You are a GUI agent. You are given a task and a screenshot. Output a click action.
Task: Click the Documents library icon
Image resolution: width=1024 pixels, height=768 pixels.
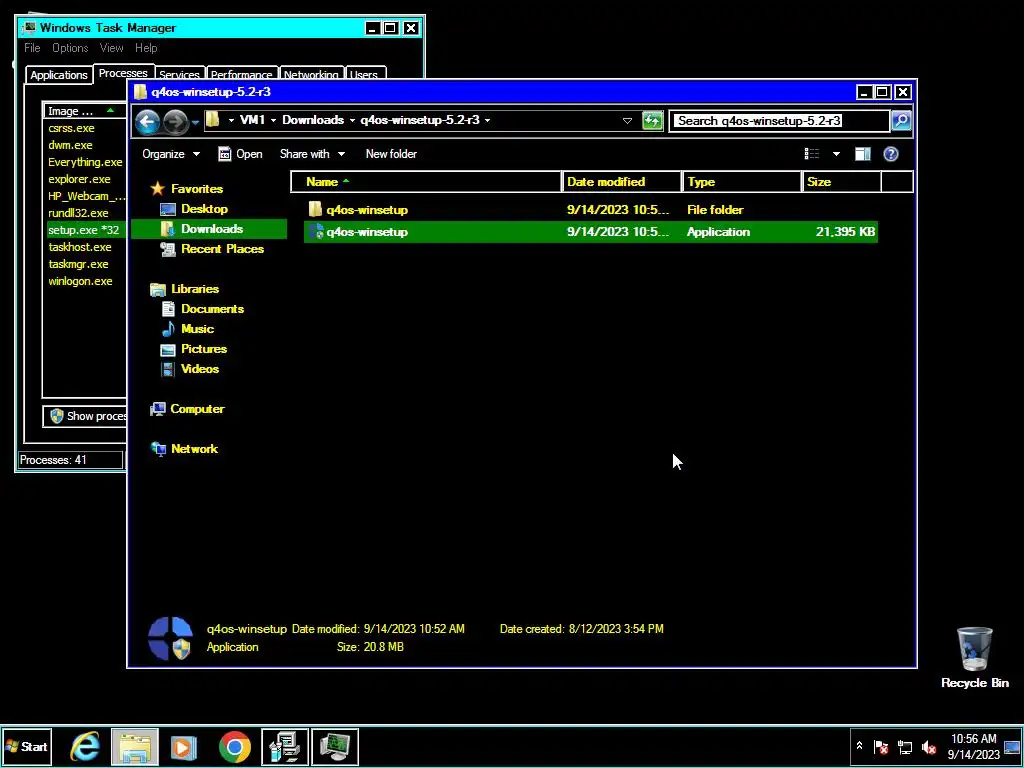click(168, 309)
